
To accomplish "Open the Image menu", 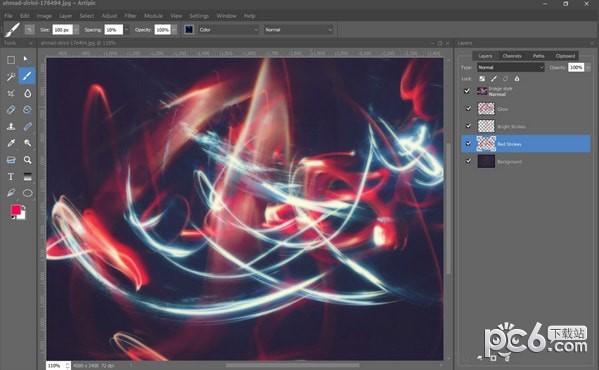I will (x=44, y=16).
